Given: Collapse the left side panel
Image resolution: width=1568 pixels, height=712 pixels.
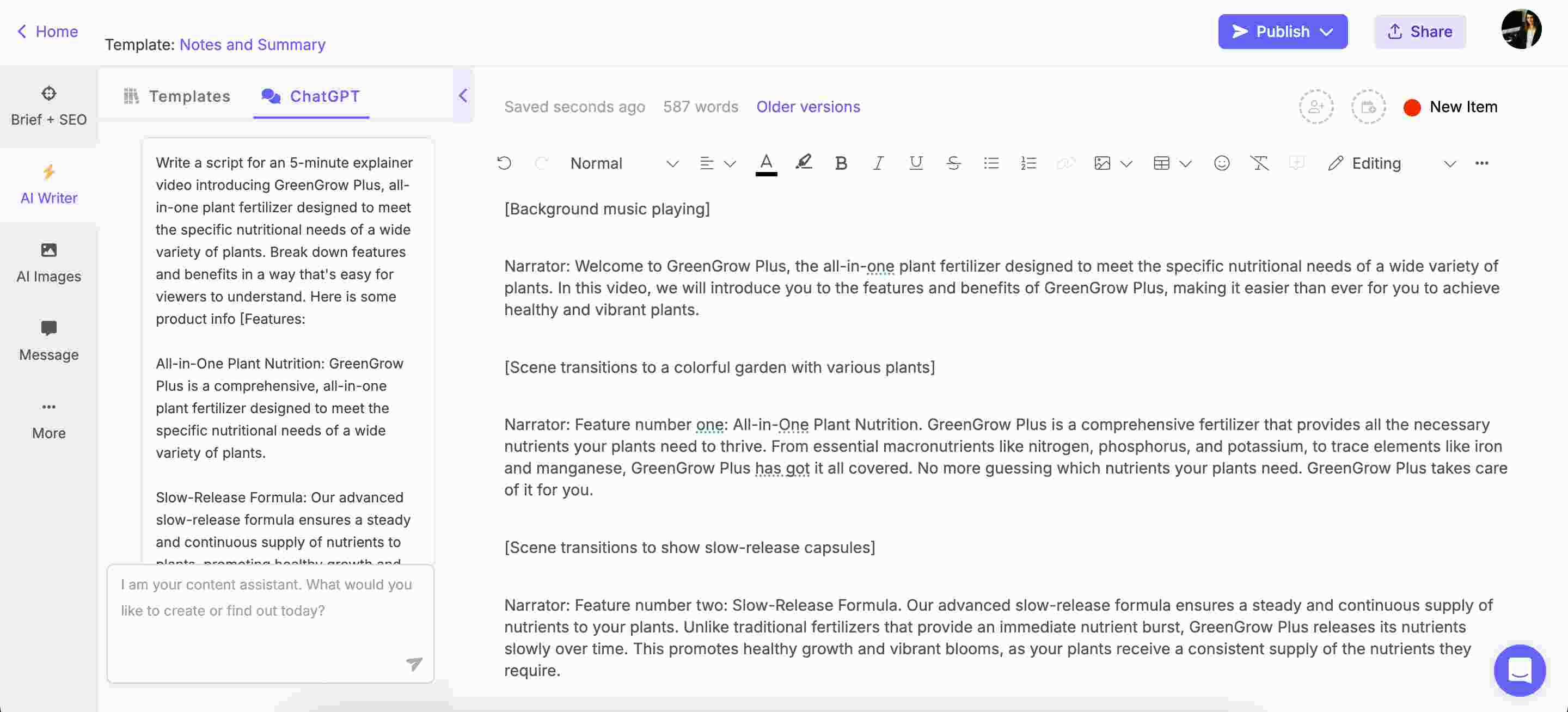Looking at the screenshot, I should point(463,96).
